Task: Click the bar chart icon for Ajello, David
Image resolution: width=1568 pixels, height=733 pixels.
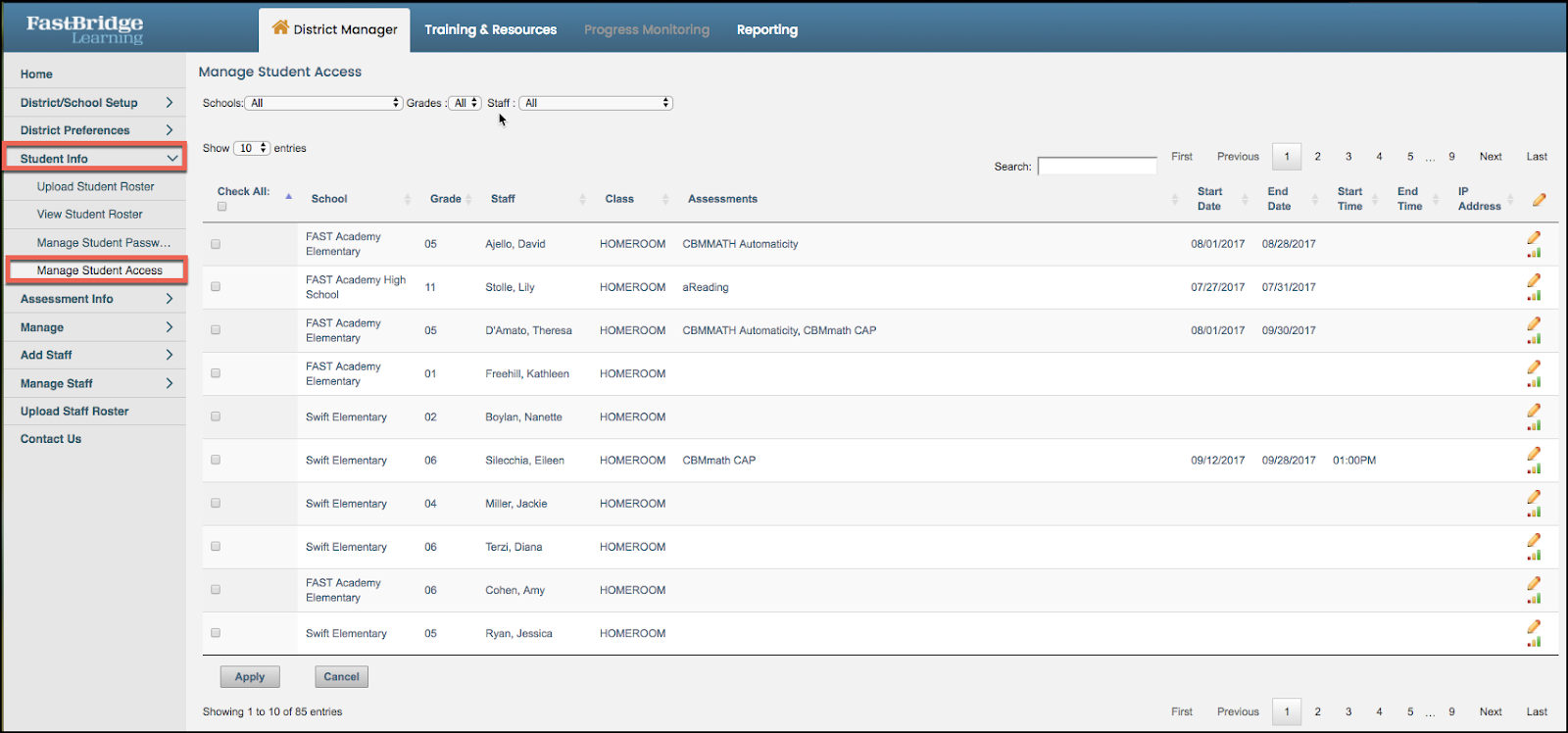Action: [x=1534, y=253]
